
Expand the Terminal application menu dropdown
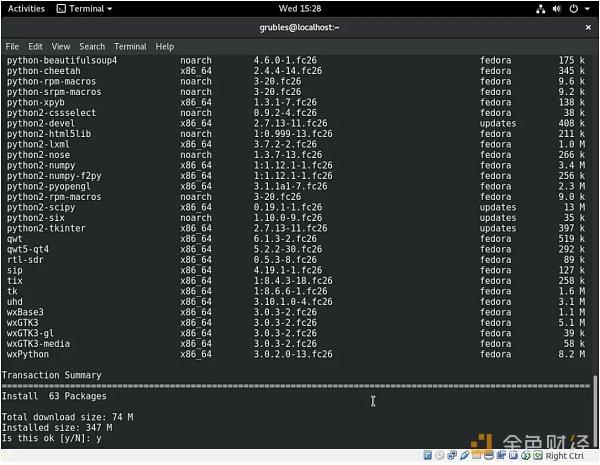110,9
